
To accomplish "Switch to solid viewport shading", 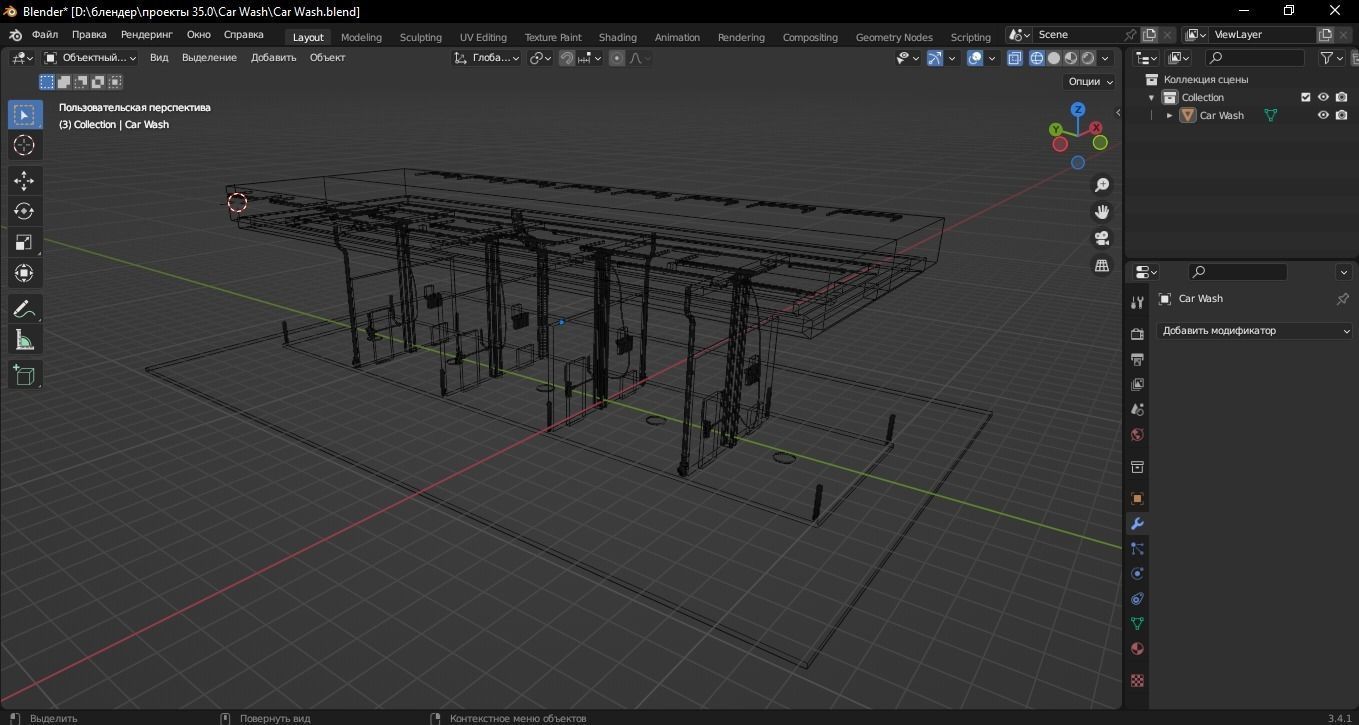I will coord(1053,58).
